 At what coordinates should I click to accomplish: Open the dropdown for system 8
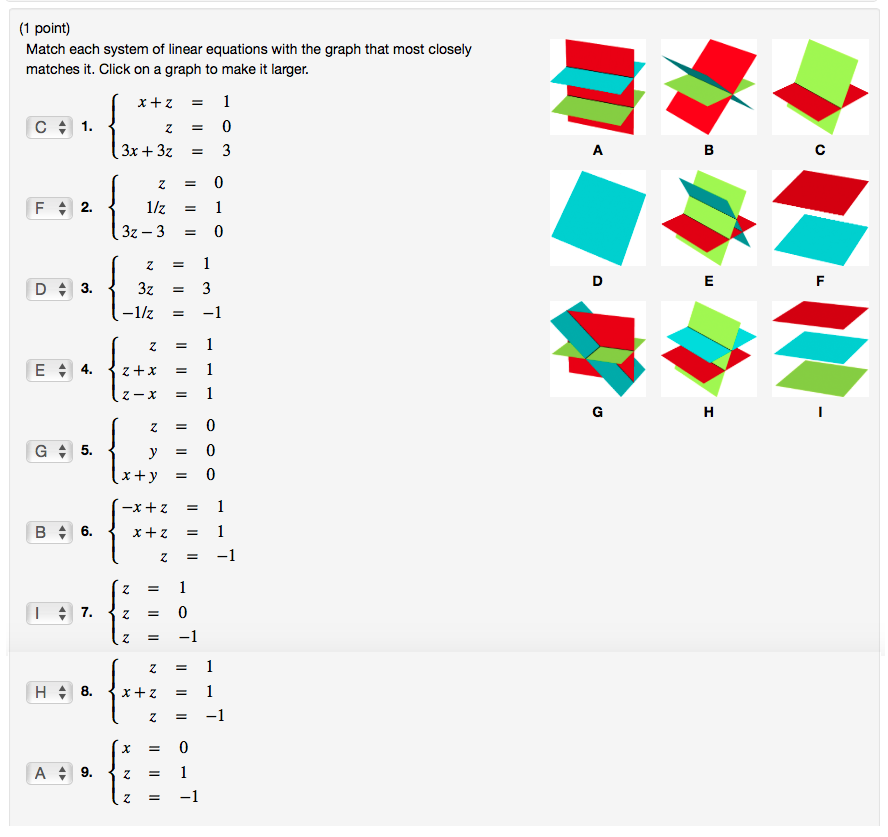[x=49, y=692]
